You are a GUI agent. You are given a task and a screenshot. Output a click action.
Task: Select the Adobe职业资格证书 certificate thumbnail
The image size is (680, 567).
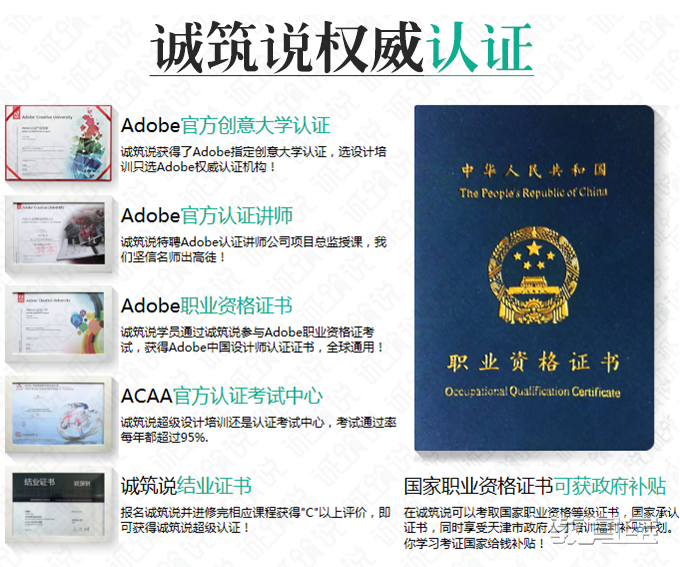pos(59,324)
